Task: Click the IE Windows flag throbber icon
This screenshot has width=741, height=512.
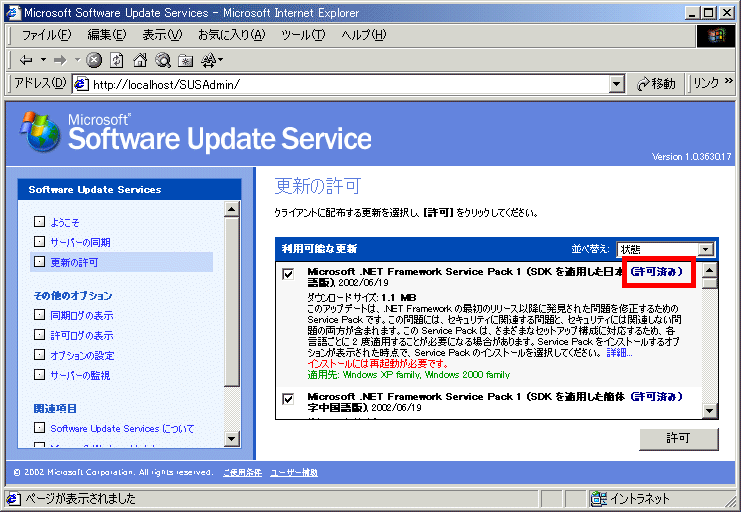Action: coord(715,35)
